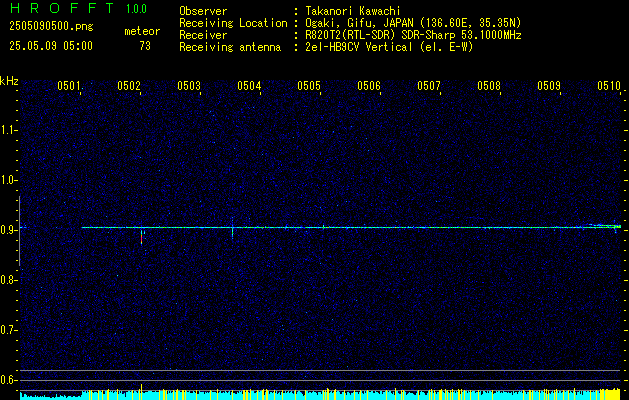Click the 0505 time marker
The height and width of the screenshot is (400, 629).
[x=309, y=85]
